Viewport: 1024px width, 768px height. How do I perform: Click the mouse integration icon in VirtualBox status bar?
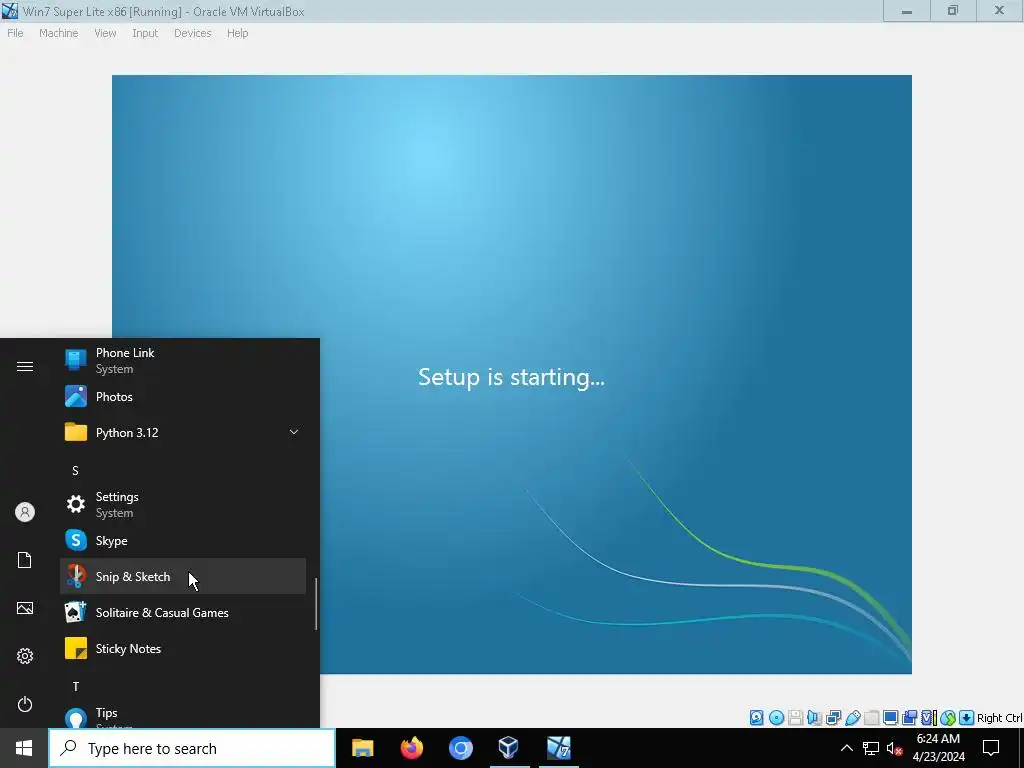pyautogui.click(x=948, y=718)
